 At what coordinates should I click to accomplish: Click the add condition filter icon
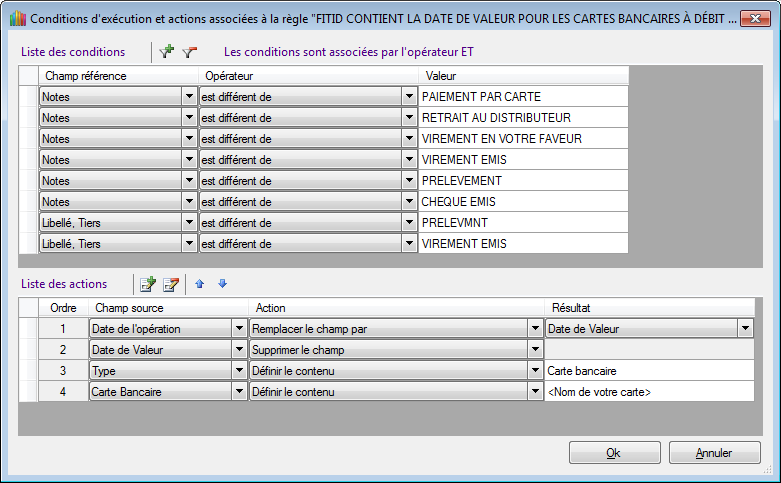(x=167, y=51)
